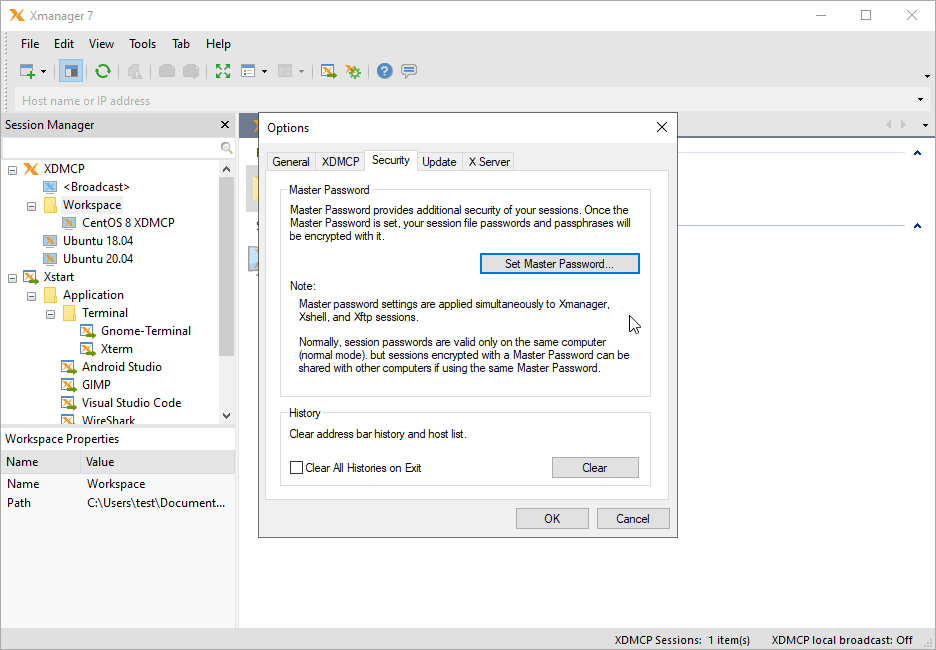The height and width of the screenshot is (650, 936).
Task: Select the Xterm Xstart session
Action: [116, 349]
